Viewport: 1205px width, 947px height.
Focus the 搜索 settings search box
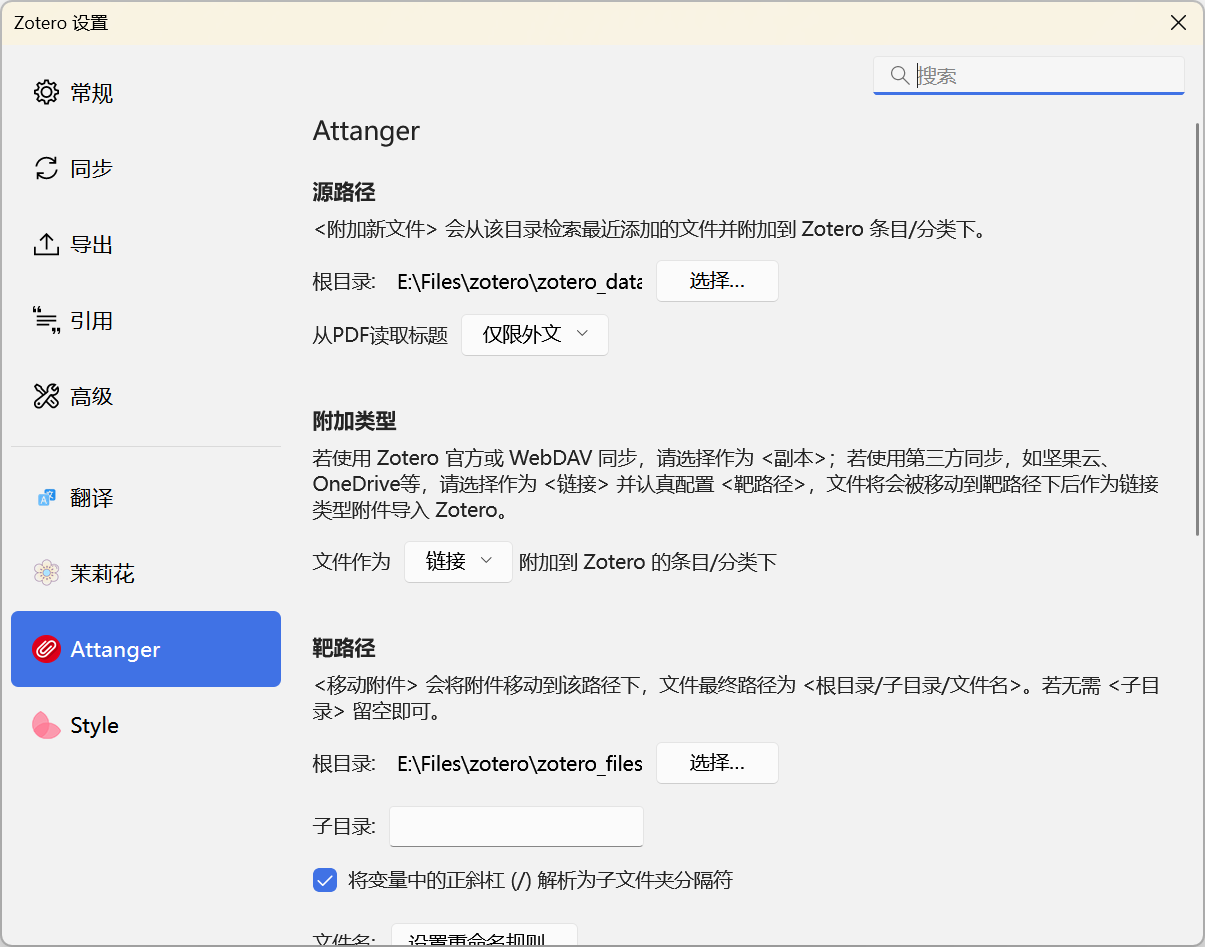[1040, 76]
